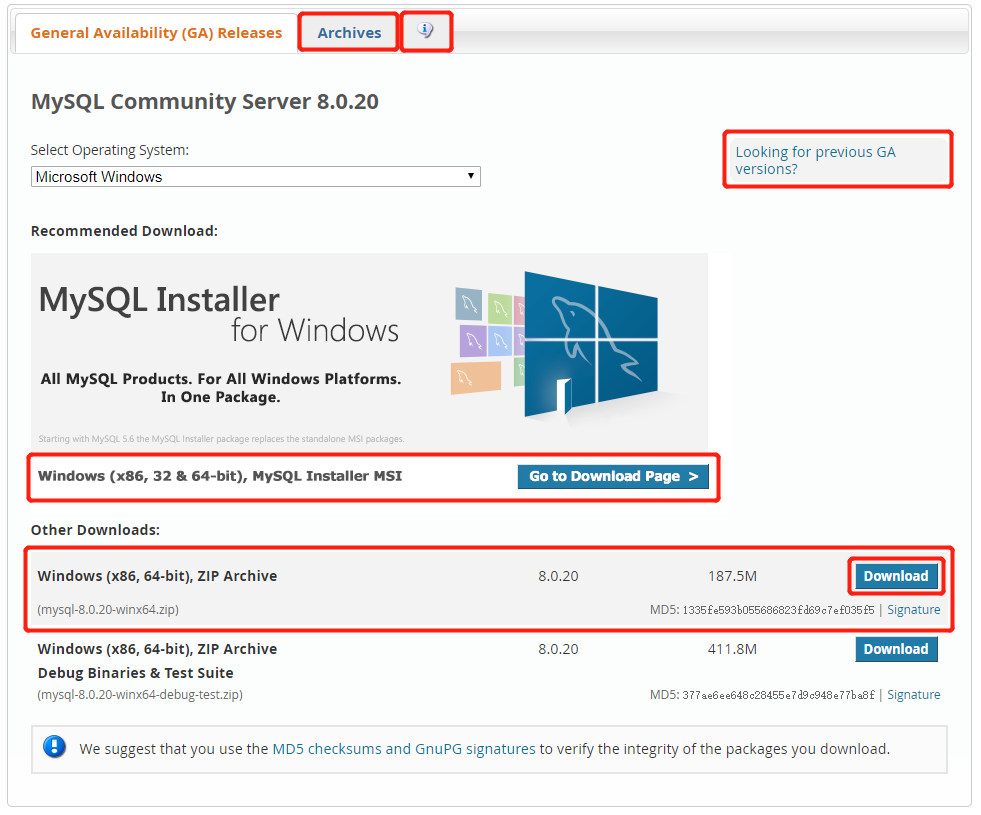Click MD5 hash 377ae6ee648c28455e7d9c948e77ba8f

(778, 695)
